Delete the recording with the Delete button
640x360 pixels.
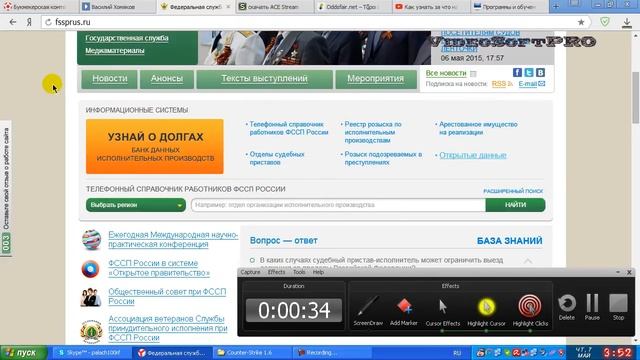pos(567,307)
